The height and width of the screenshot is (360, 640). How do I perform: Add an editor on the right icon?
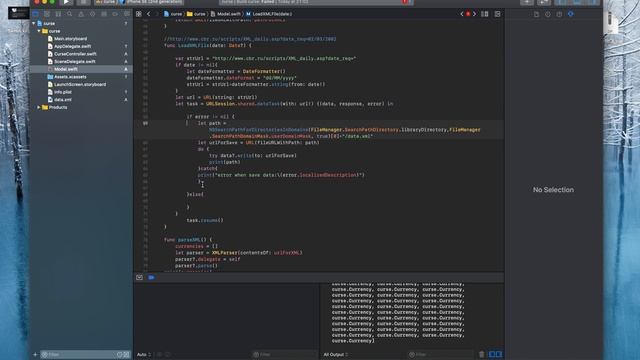pos(498,14)
